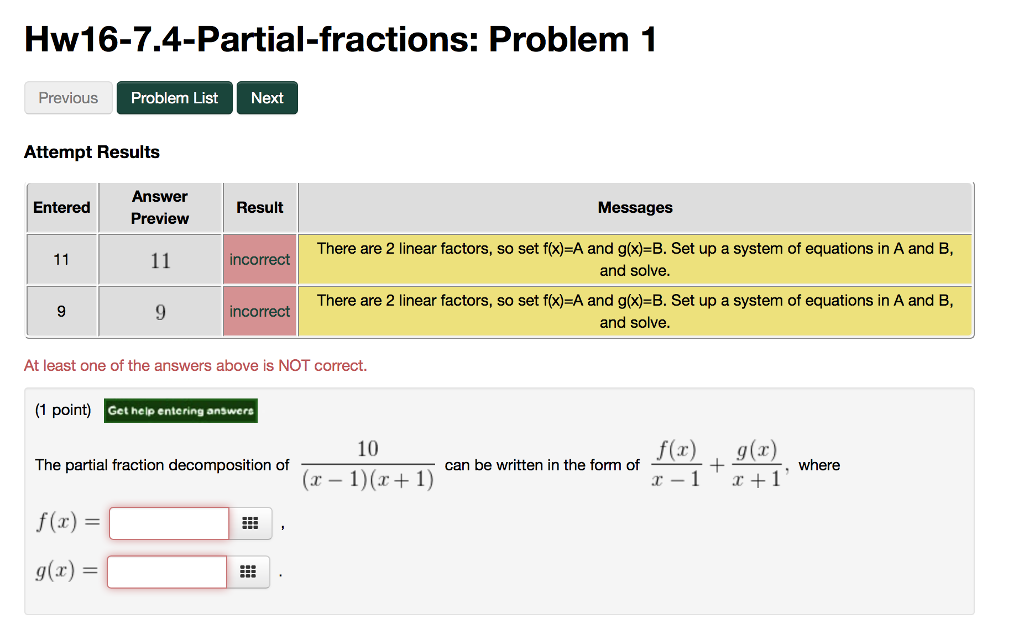Select the first incorrect result cell

[x=259, y=259]
